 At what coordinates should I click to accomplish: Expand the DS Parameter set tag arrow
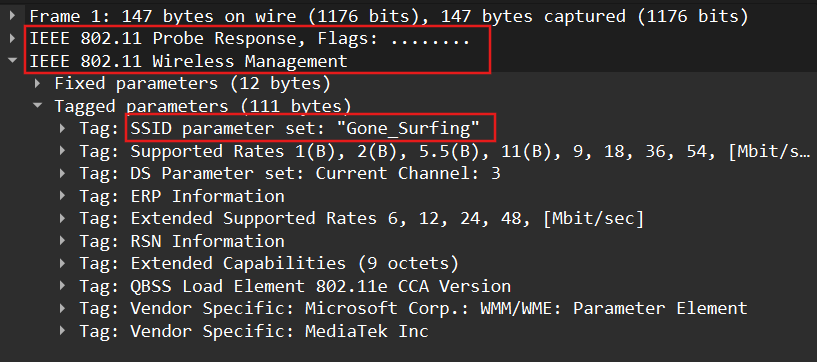click(x=63, y=173)
